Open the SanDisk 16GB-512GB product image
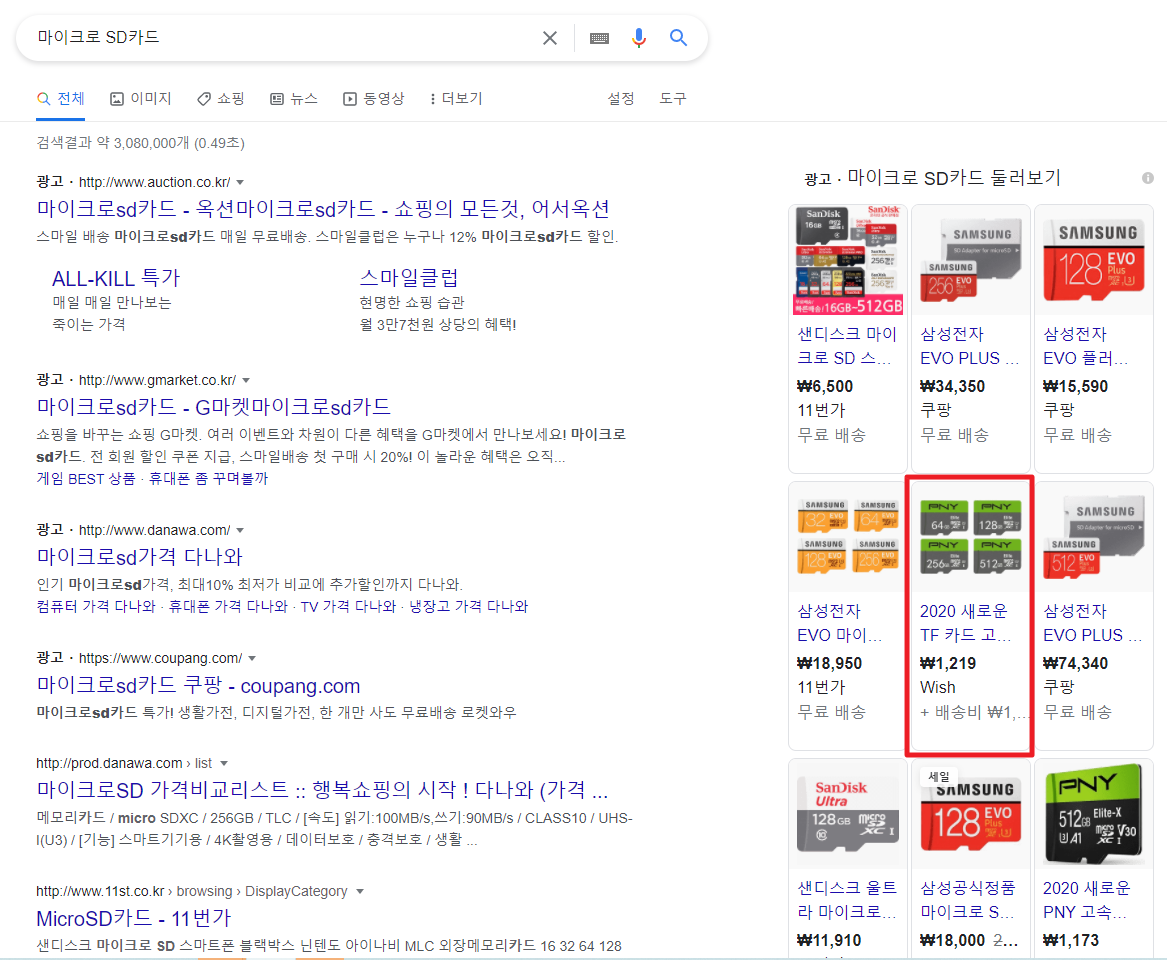 pyautogui.click(x=848, y=260)
